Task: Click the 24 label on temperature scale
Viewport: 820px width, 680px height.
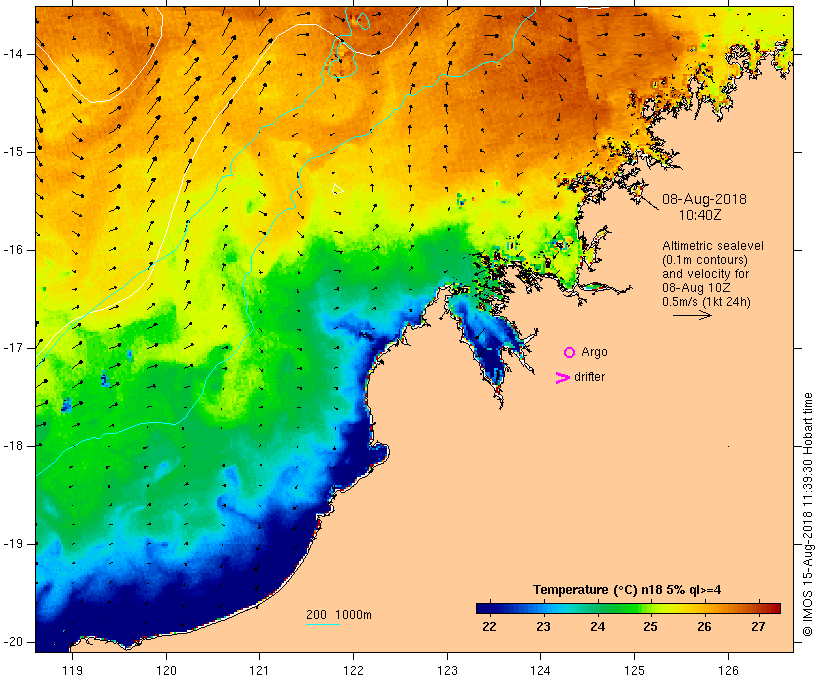Action: [x=597, y=627]
